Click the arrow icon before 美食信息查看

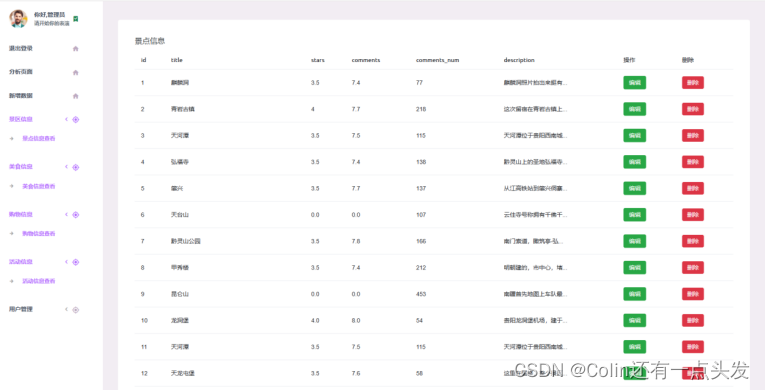pos(12,186)
